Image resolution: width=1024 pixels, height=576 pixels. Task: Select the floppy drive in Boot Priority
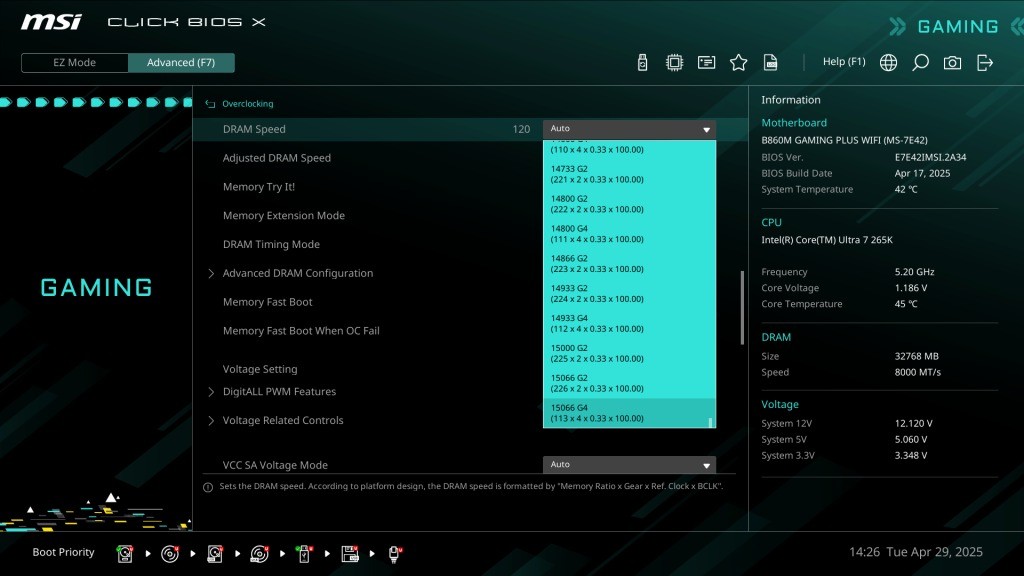click(x=350, y=553)
